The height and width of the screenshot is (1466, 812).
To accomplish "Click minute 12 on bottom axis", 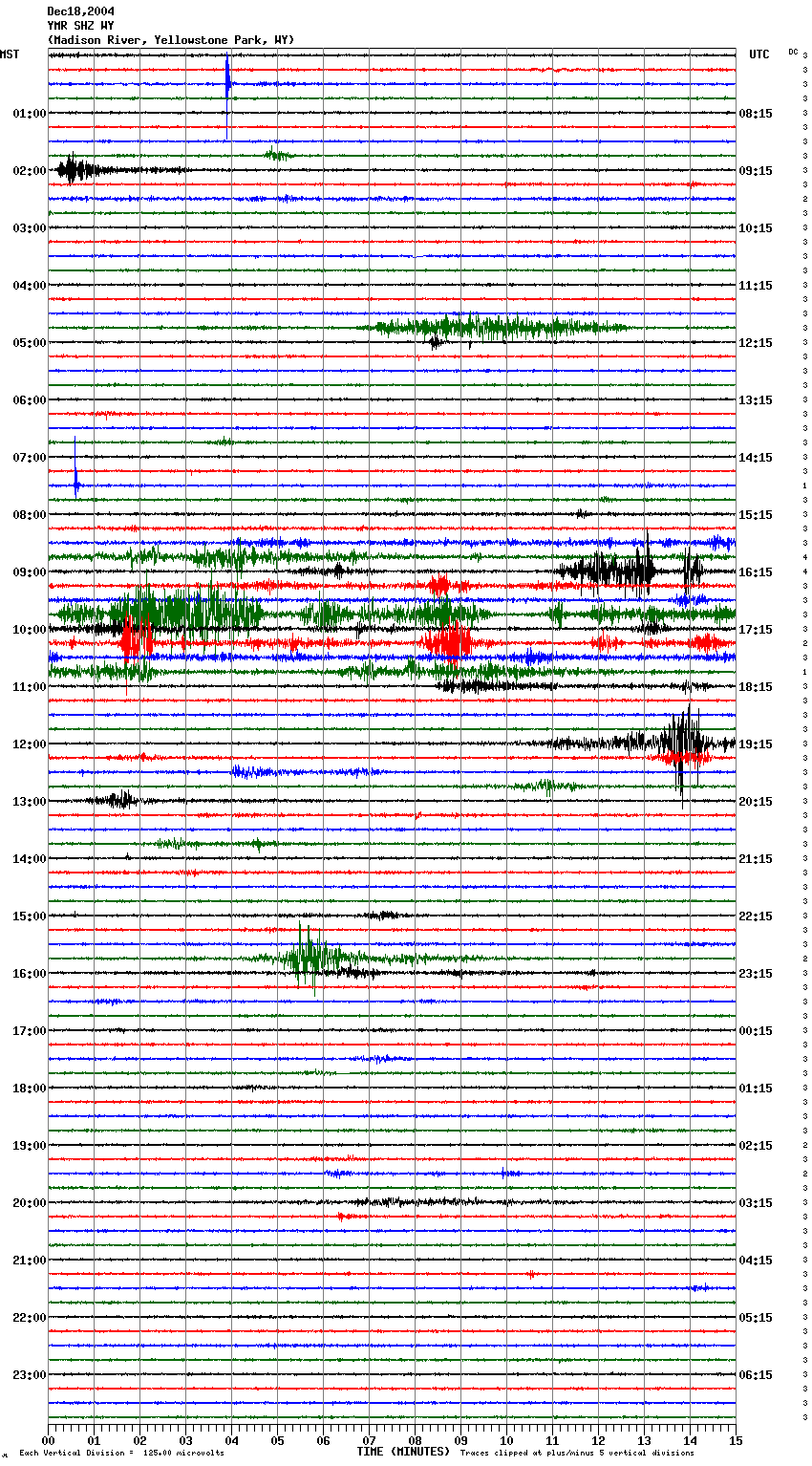I will tap(599, 1440).
